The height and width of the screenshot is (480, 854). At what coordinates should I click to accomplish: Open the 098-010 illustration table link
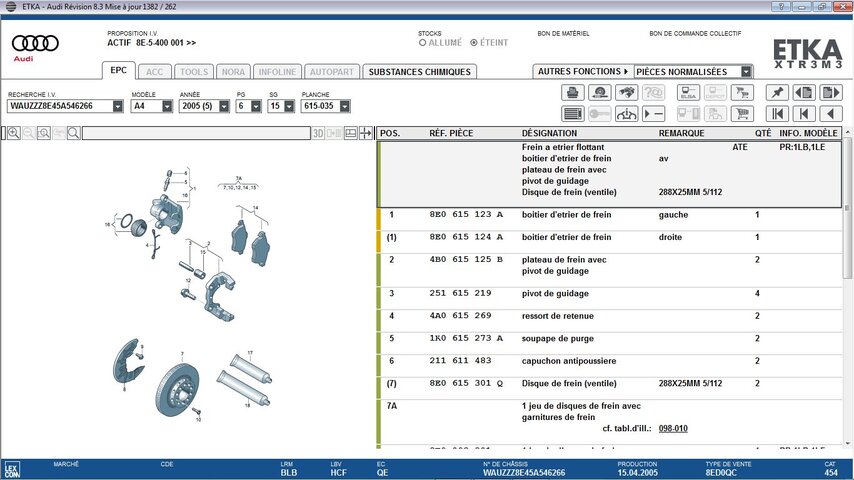tap(673, 428)
